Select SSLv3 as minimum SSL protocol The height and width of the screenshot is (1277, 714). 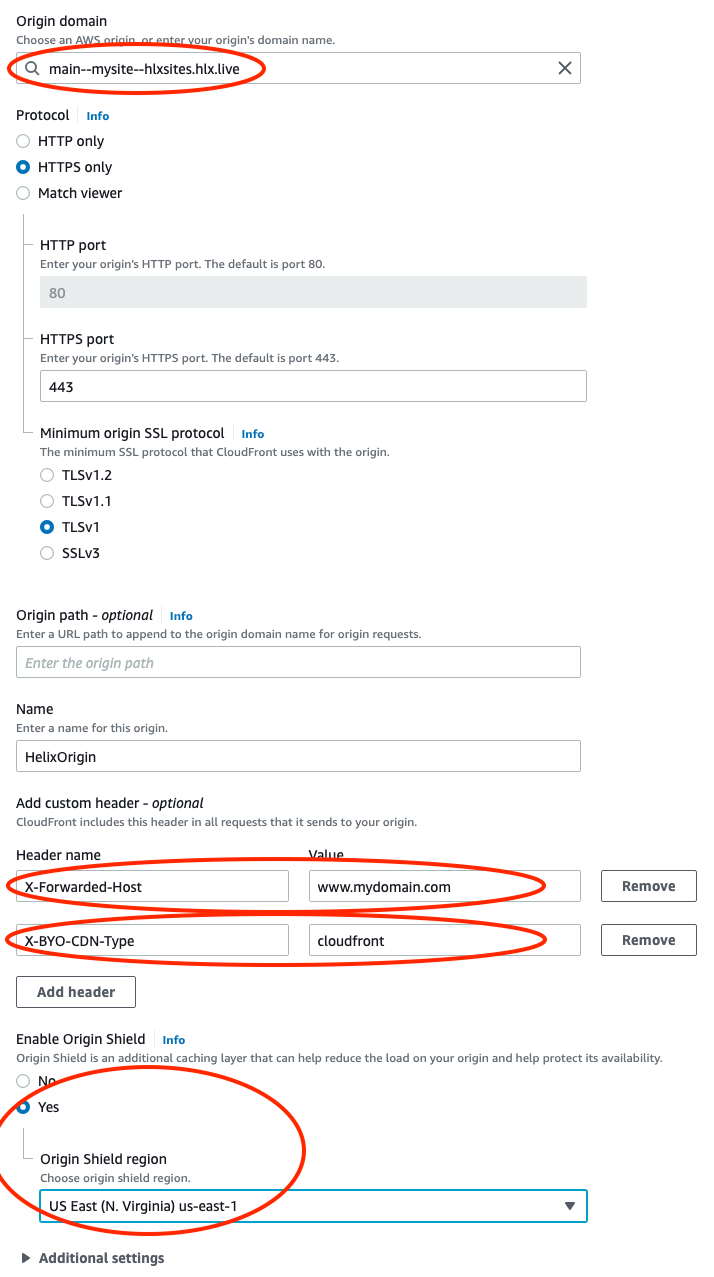(x=47, y=553)
